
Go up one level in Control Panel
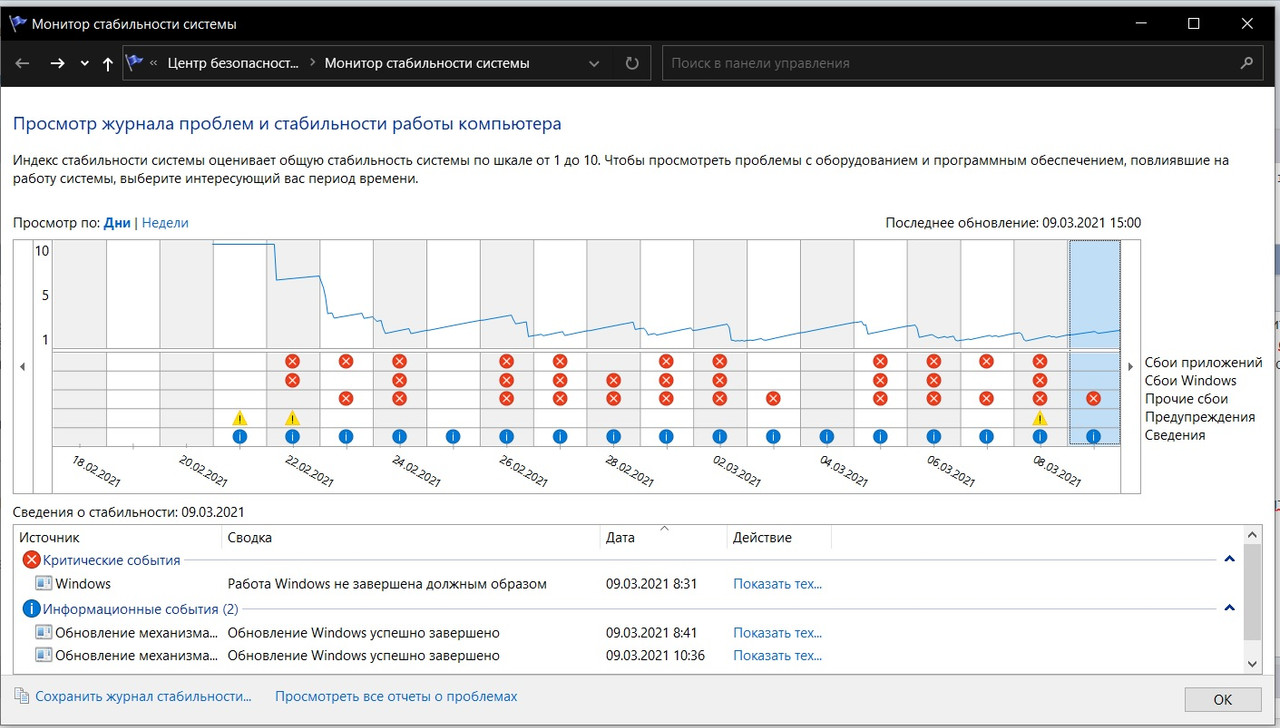tap(108, 63)
